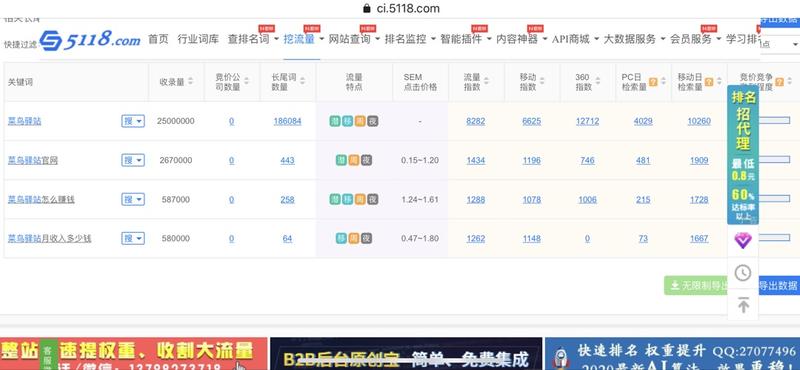Image resolution: width=800 pixels, height=370 pixels.
Task: Sort by 移动指数 column arrows
Action: click(542, 82)
